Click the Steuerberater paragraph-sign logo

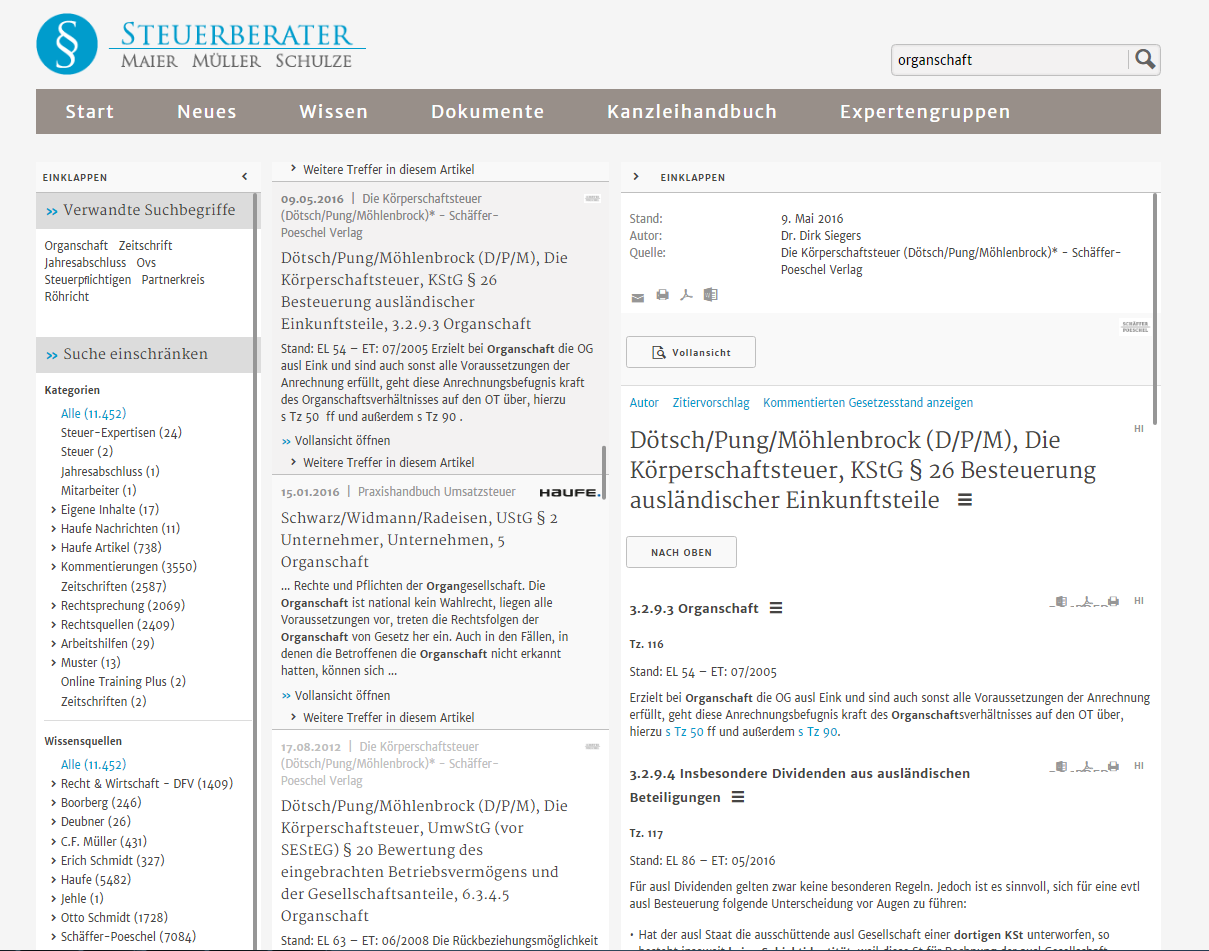[67, 45]
